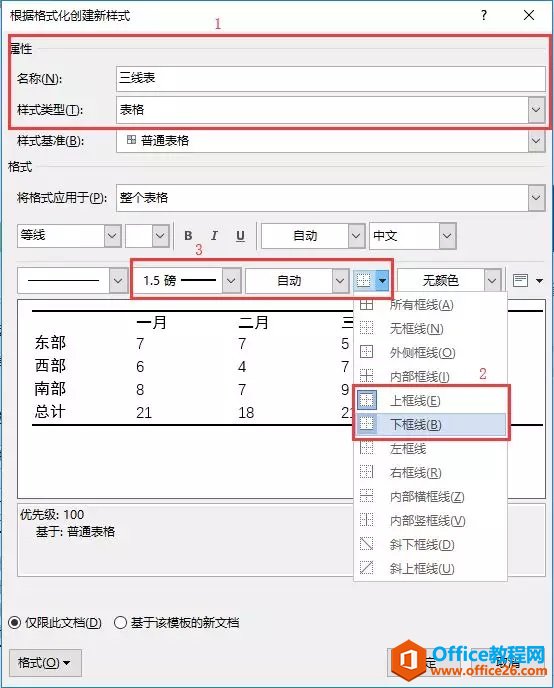Expand the alignment button dropdown arrow
Viewport: 554px width, 688px height.
540,280
